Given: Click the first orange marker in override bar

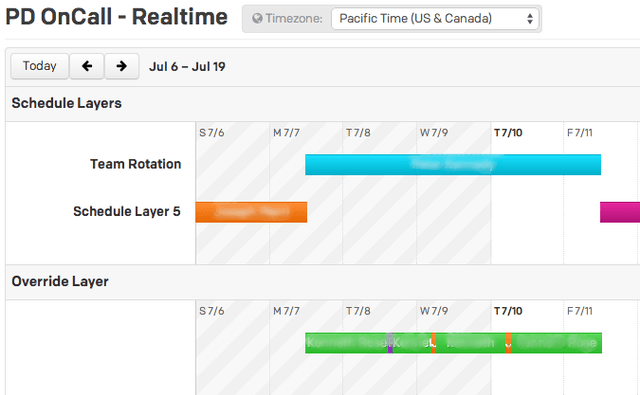Looking at the screenshot, I should pos(433,343).
